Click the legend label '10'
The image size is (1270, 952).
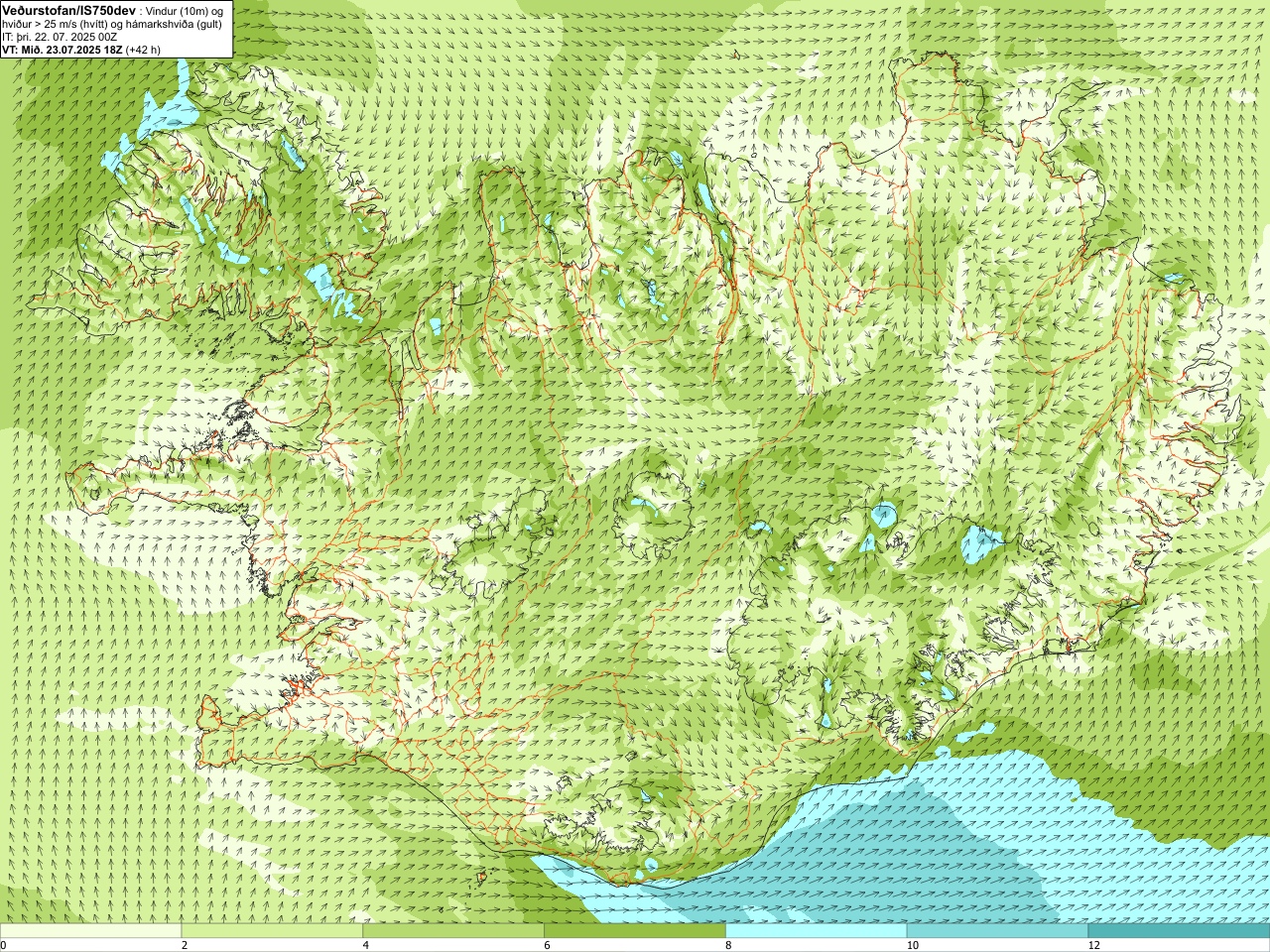point(912,946)
